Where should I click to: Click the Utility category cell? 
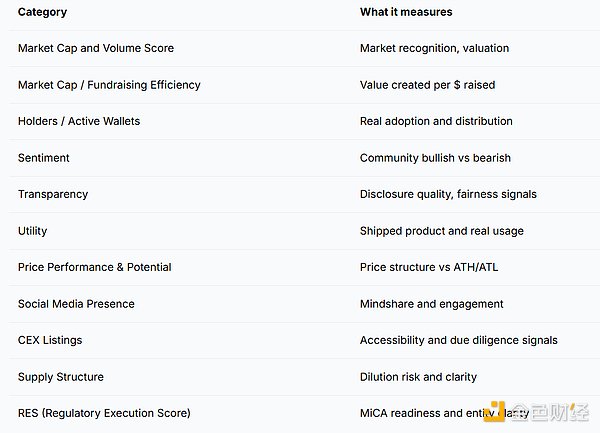click(x=33, y=231)
